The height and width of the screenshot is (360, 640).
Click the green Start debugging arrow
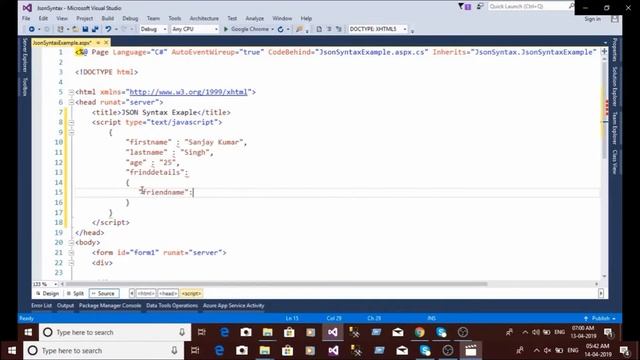coord(226,29)
